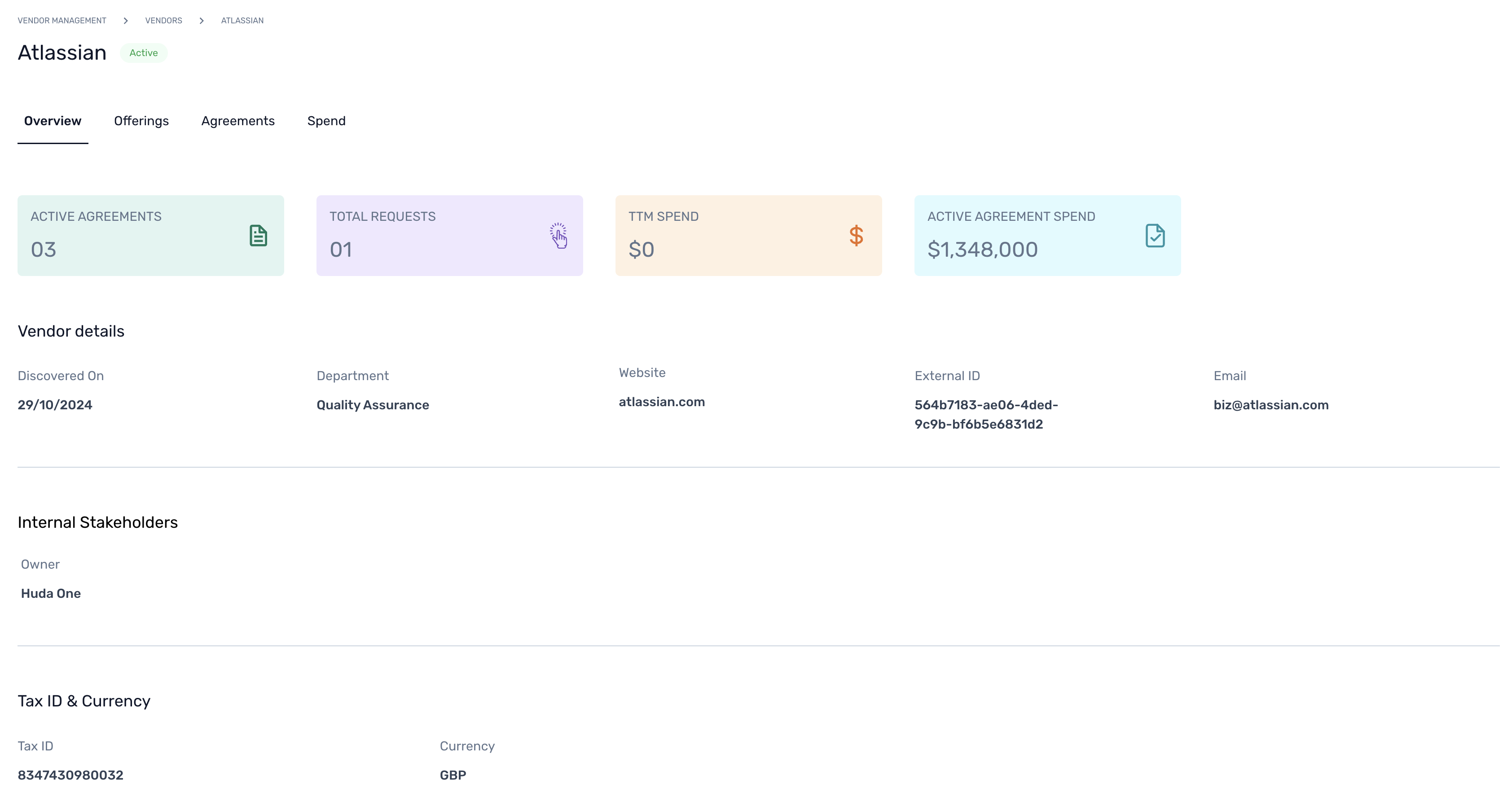Go to Vendor Management breadcrumb
Viewport: 1512px width, 798px height.
(62, 21)
